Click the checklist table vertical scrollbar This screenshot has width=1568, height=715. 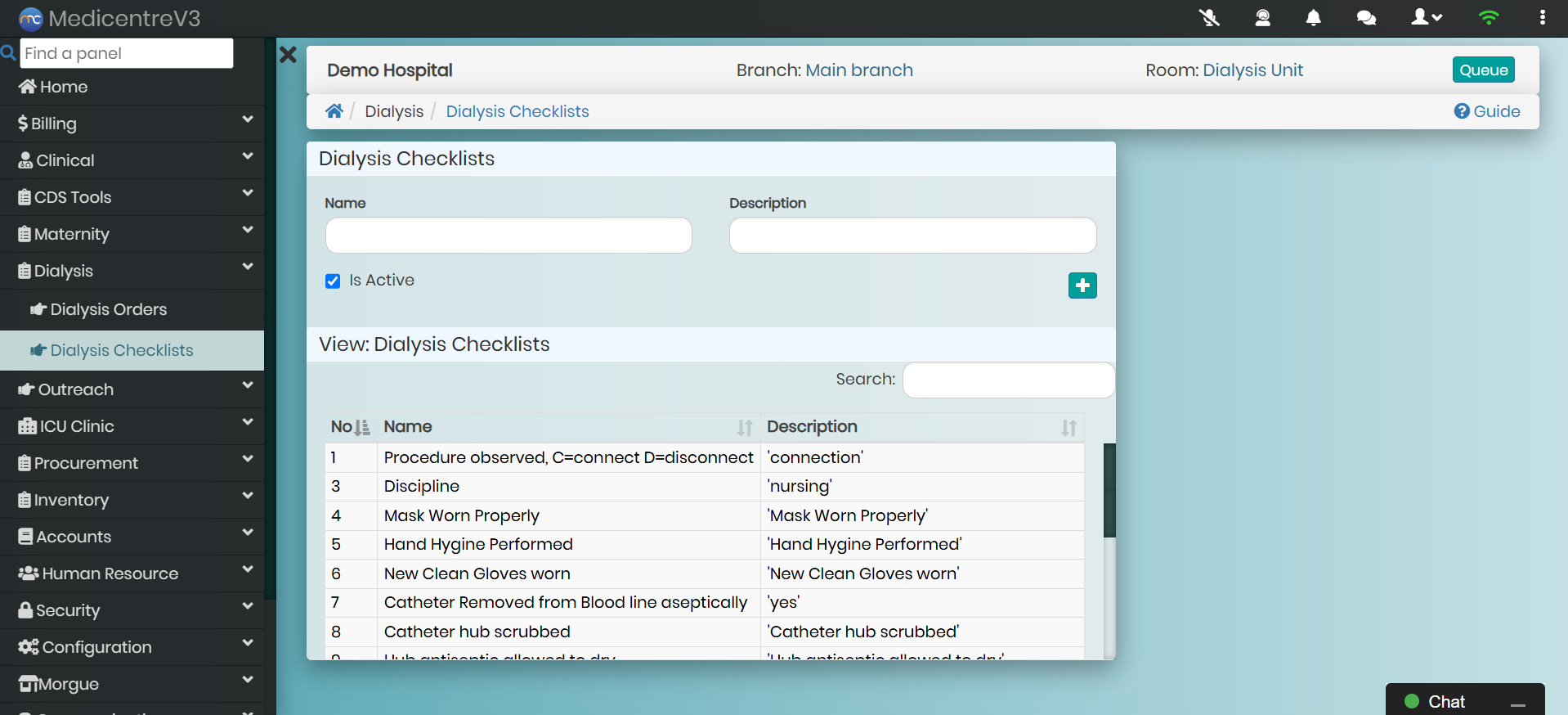coord(1109,491)
